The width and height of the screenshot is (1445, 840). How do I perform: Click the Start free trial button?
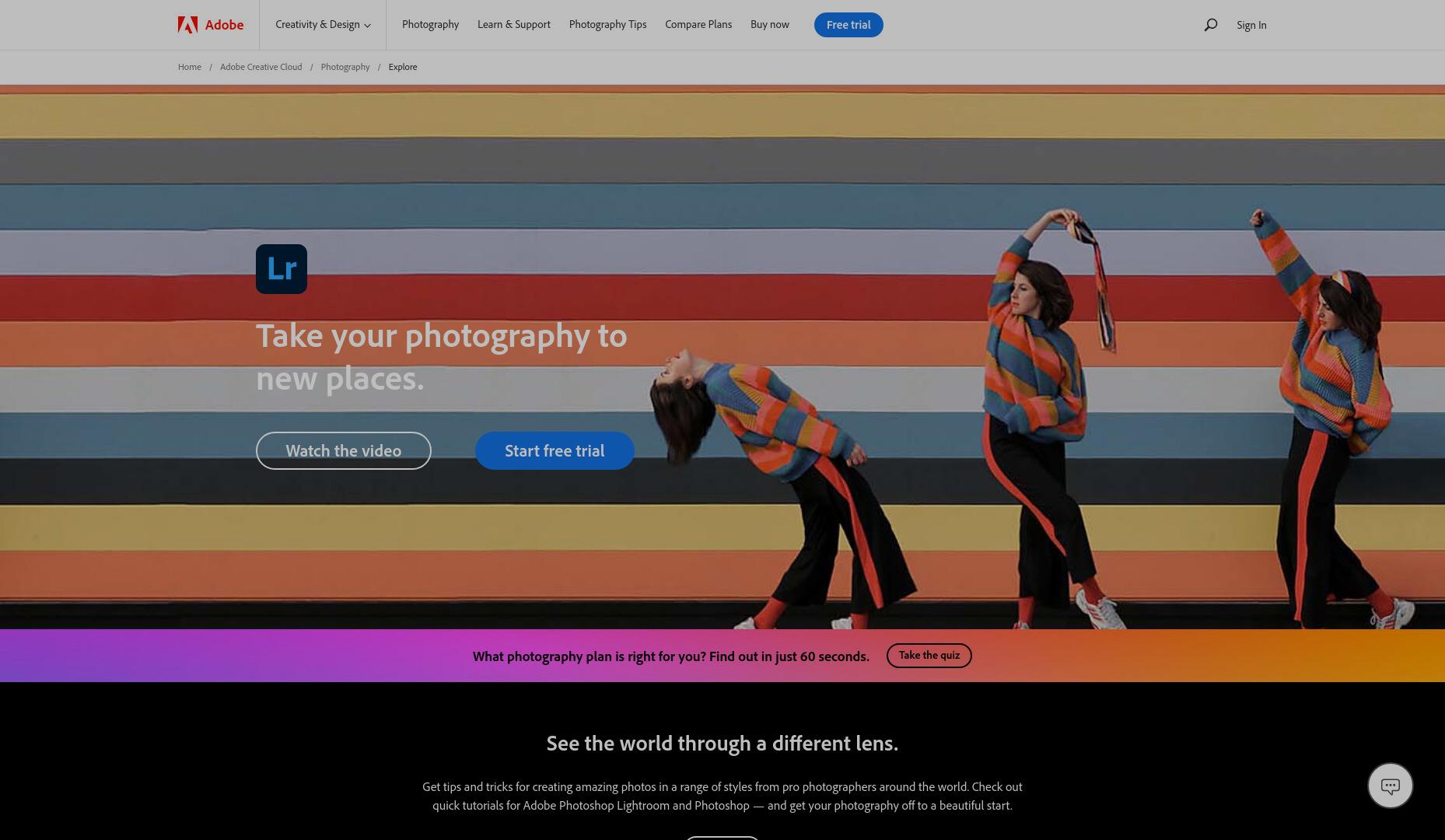pyautogui.click(x=555, y=450)
